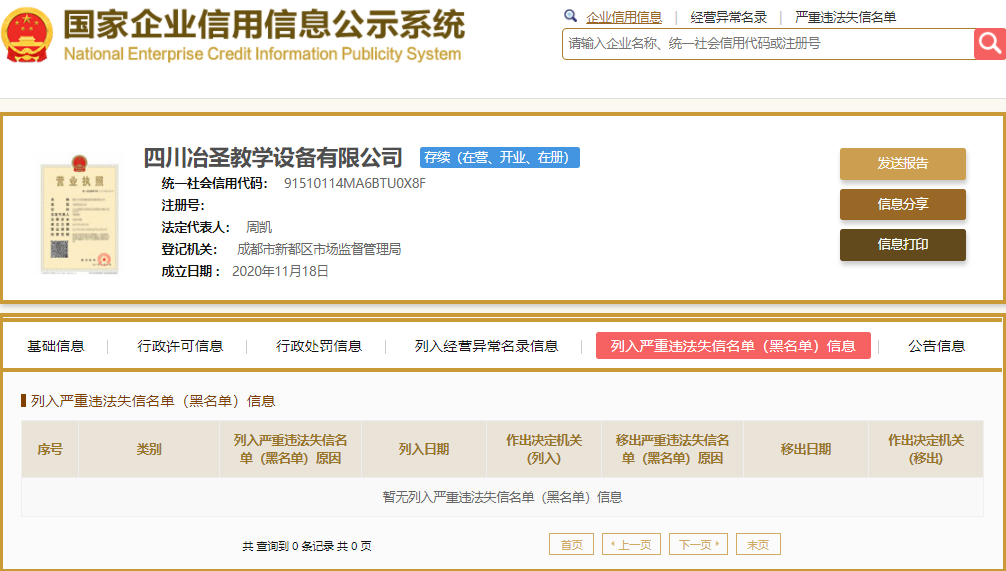Click the record count text 共查询到0条记录
Image resolution: width=1006 pixels, height=571 pixels.
click(x=307, y=546)
